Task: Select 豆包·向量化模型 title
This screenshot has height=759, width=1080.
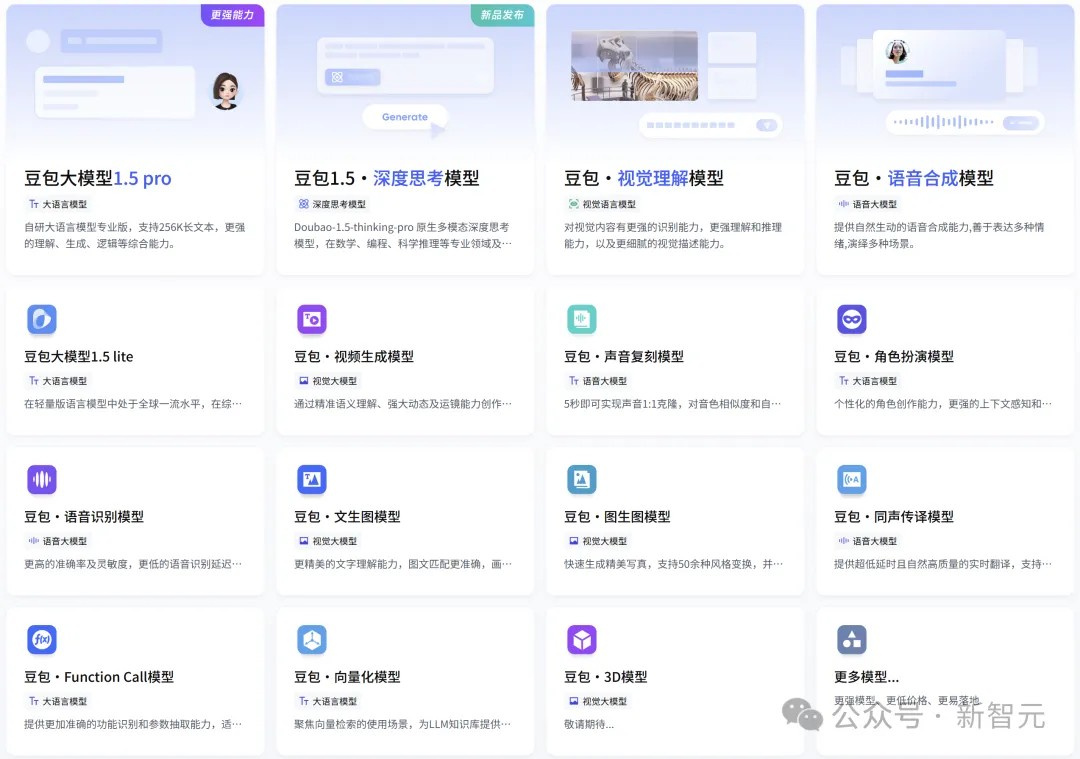Action: 347,677
